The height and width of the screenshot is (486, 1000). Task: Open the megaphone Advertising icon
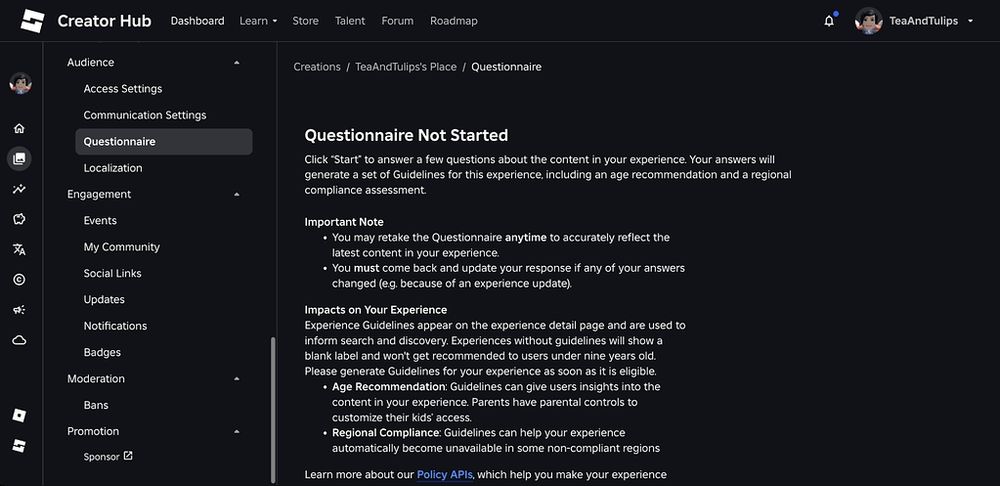coord(20,310)
